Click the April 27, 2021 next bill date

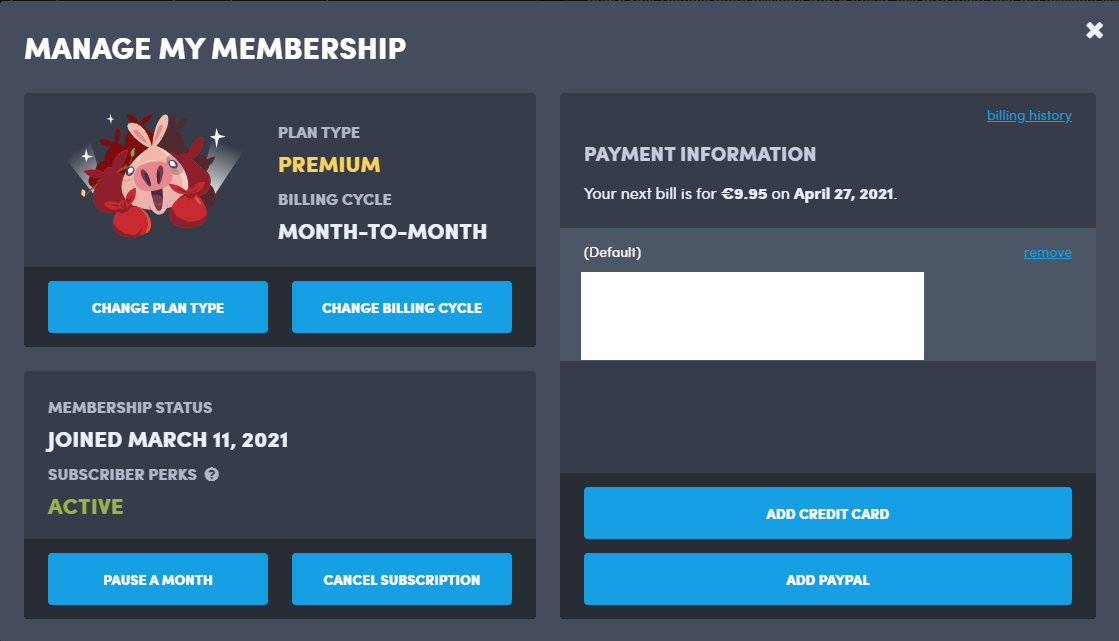click(x=844, y=194)
